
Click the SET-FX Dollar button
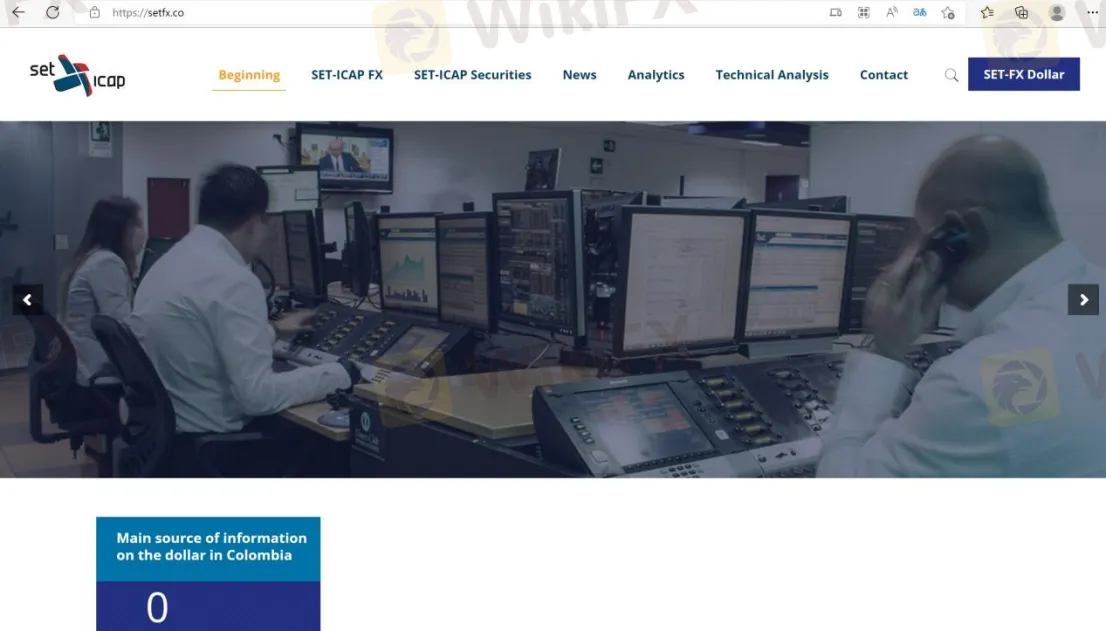pyautogui.click(x=1023, y=74)
